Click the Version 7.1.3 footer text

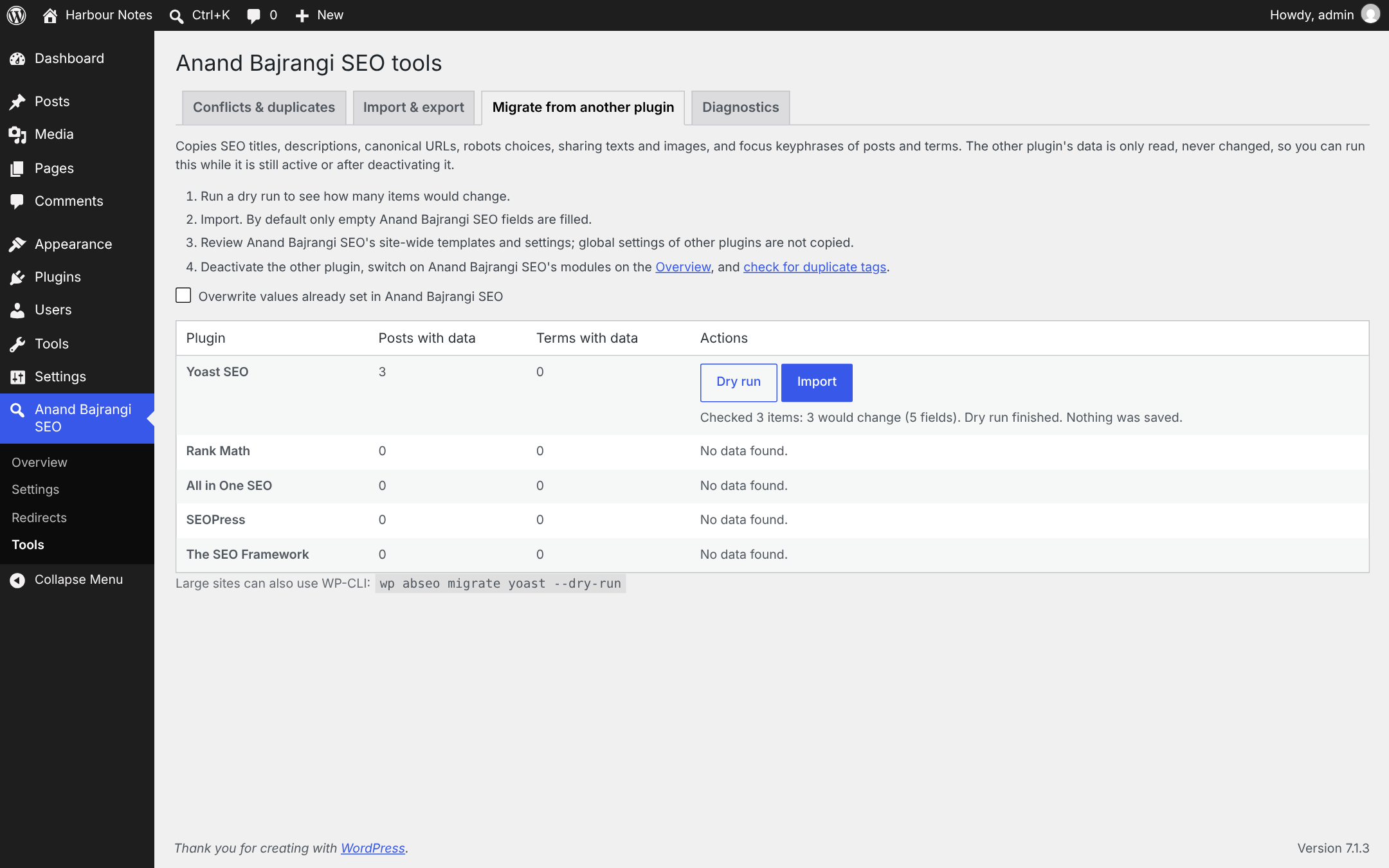1333,848
